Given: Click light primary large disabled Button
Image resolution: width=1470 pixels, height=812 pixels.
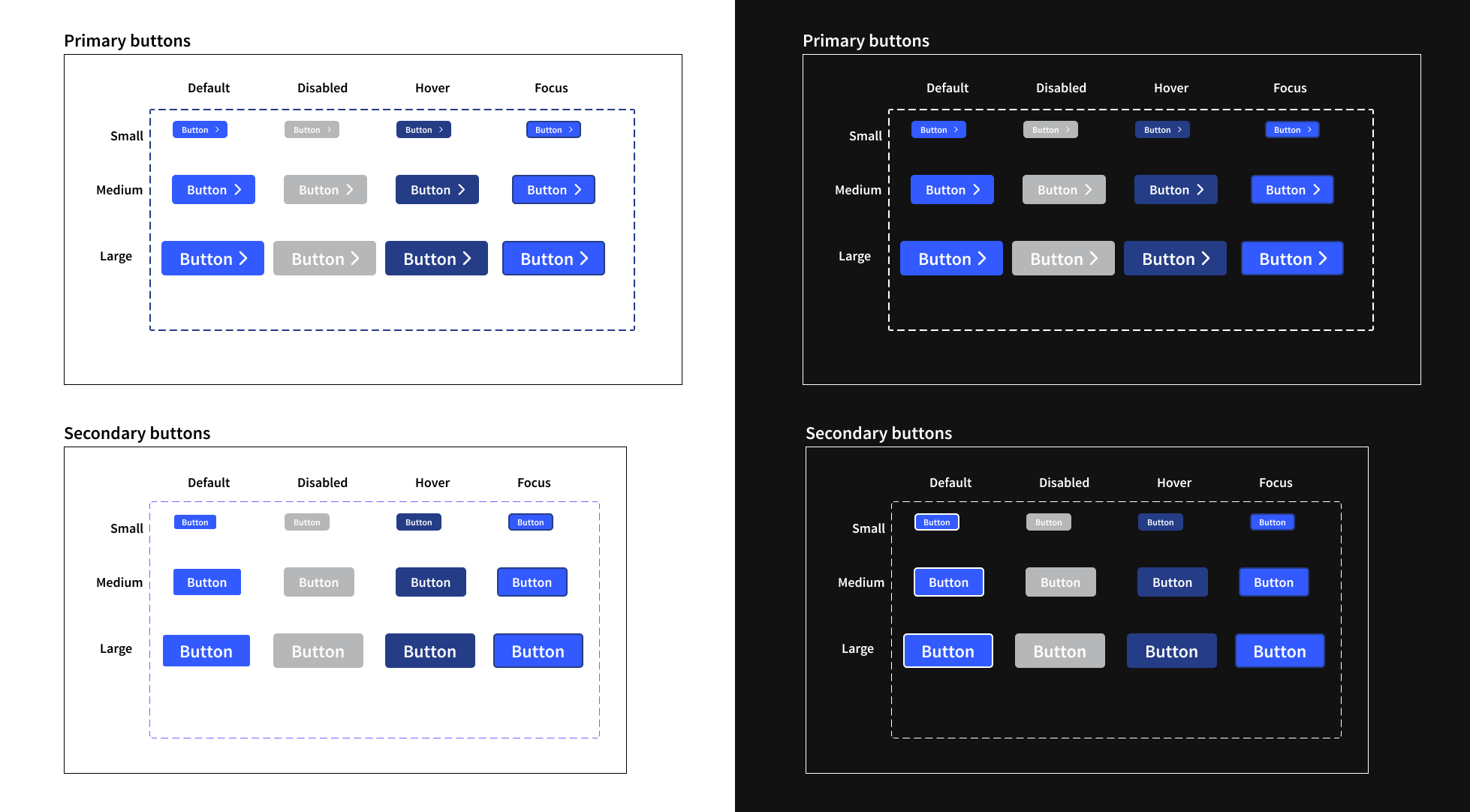Looking at the screenshot, I should tap(324, 259).
